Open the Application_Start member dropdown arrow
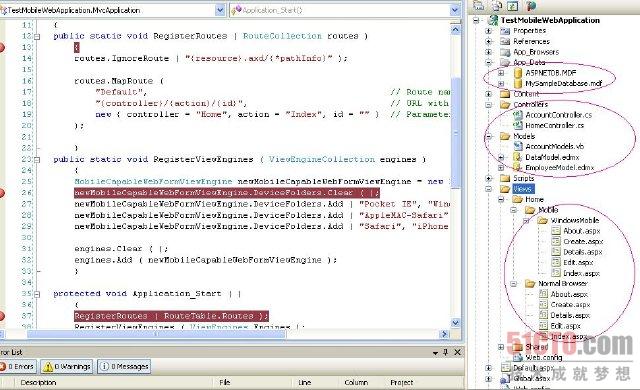 pyautogui.click(x=455, y=10)
